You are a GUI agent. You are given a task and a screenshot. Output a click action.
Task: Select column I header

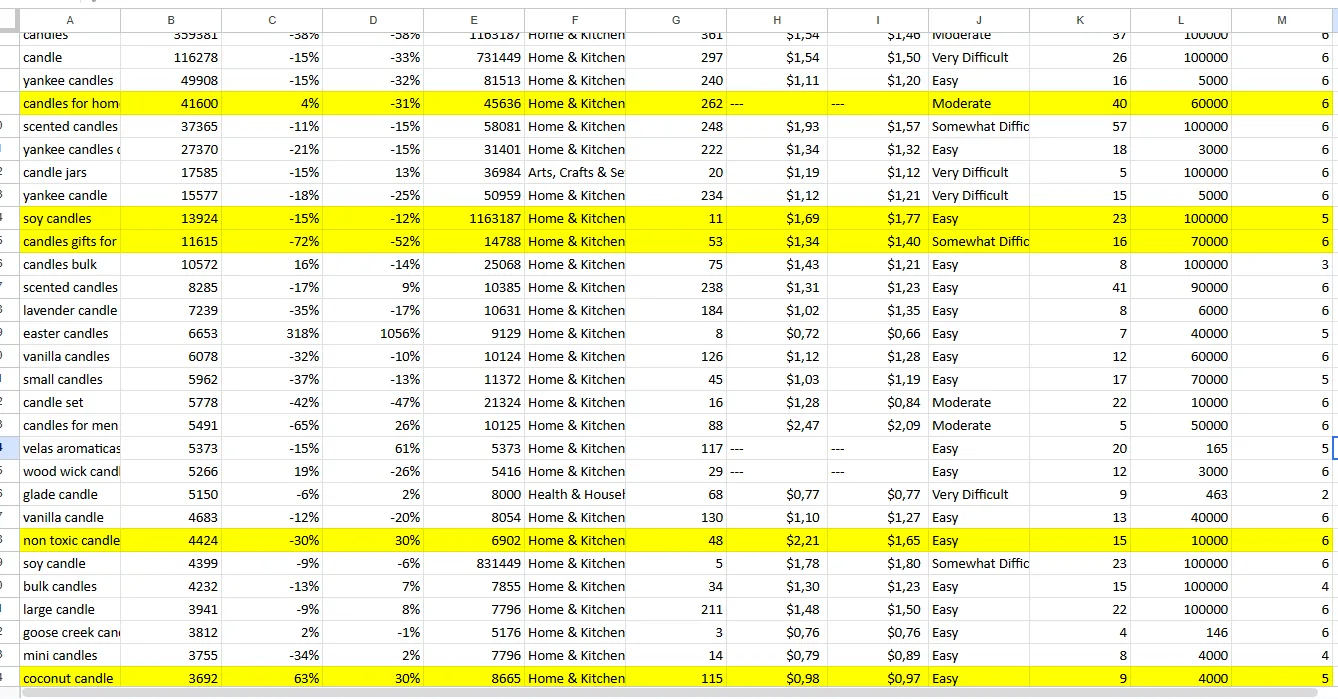click(x=878, y=21)
